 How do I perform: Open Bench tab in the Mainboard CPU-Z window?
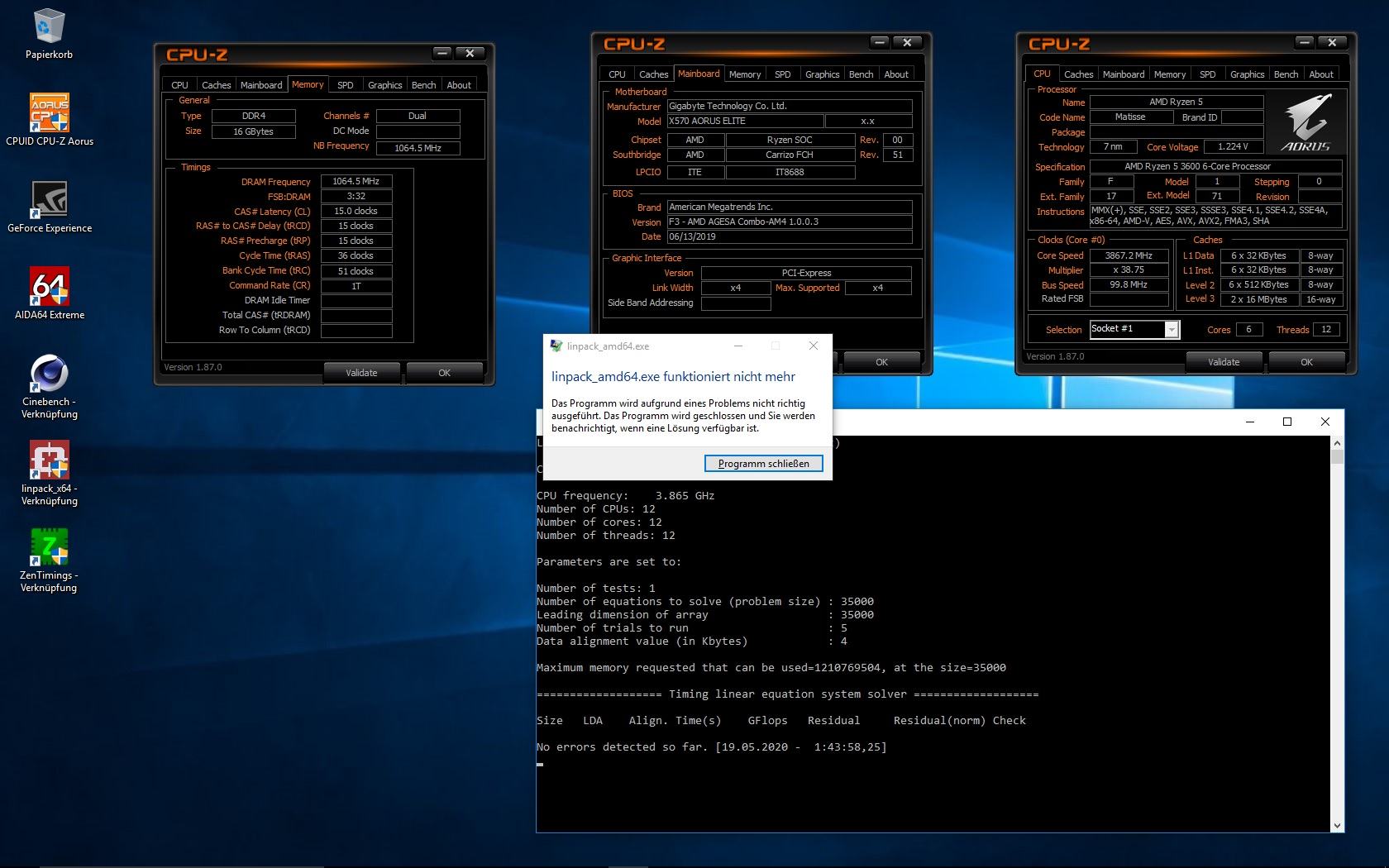point(861,74)
